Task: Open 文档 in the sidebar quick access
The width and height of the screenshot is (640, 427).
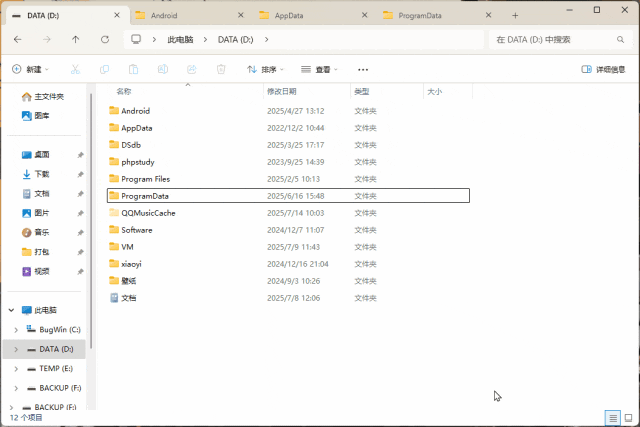Action: (36, 194)
